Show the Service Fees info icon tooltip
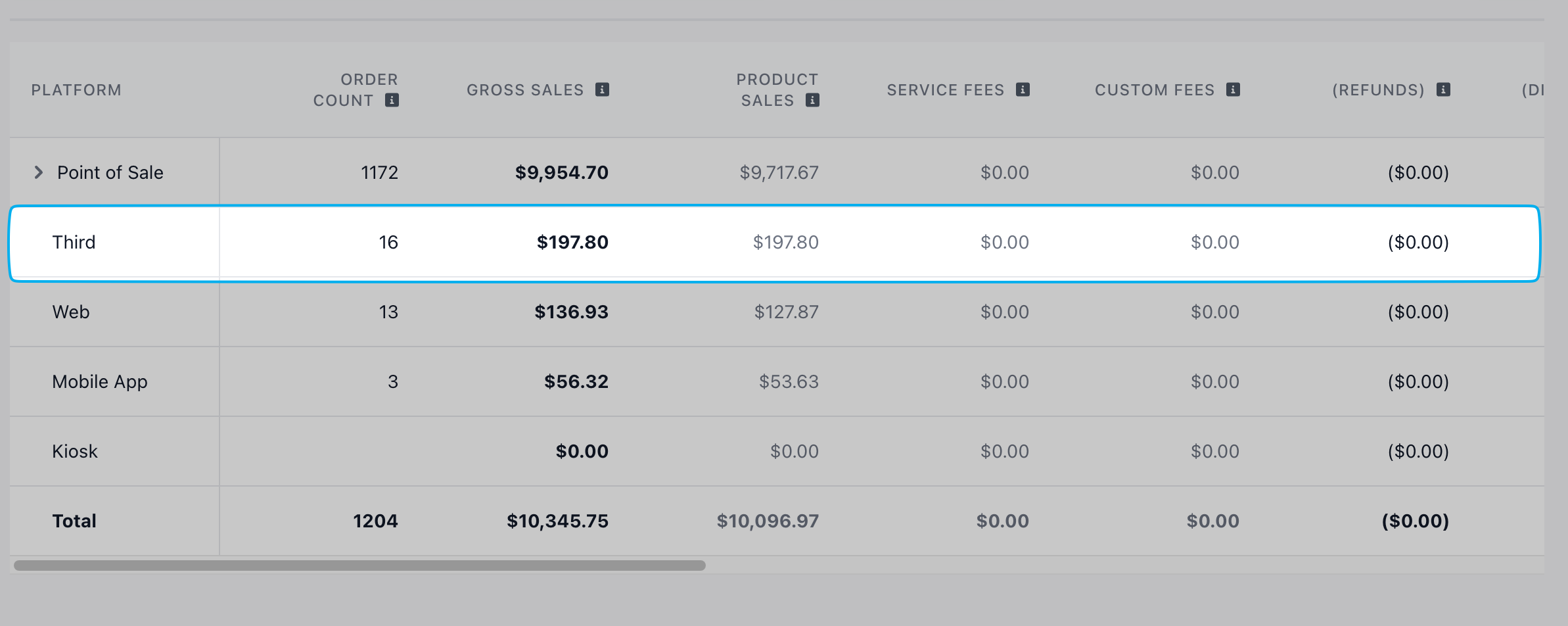This screenshot has height=626, width=1568. point(1023,89)
